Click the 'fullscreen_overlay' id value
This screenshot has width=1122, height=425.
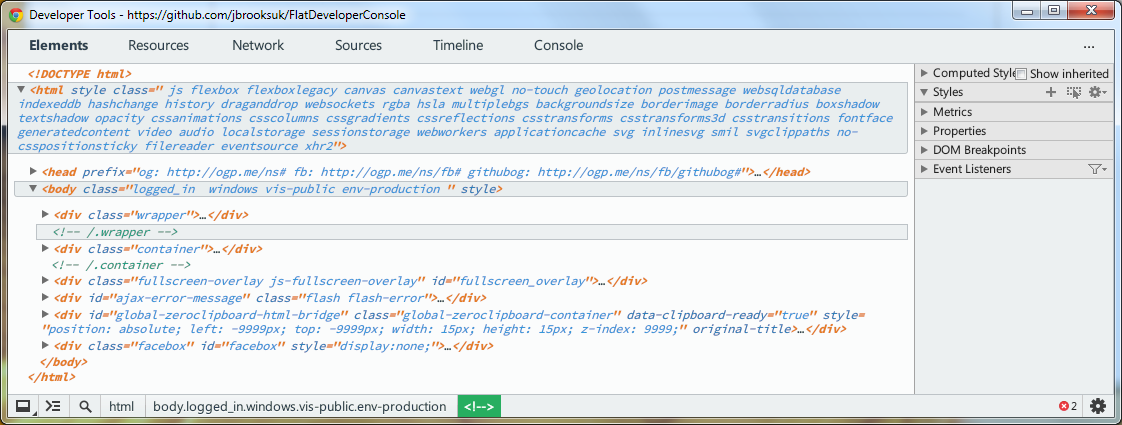click(523, 280)
